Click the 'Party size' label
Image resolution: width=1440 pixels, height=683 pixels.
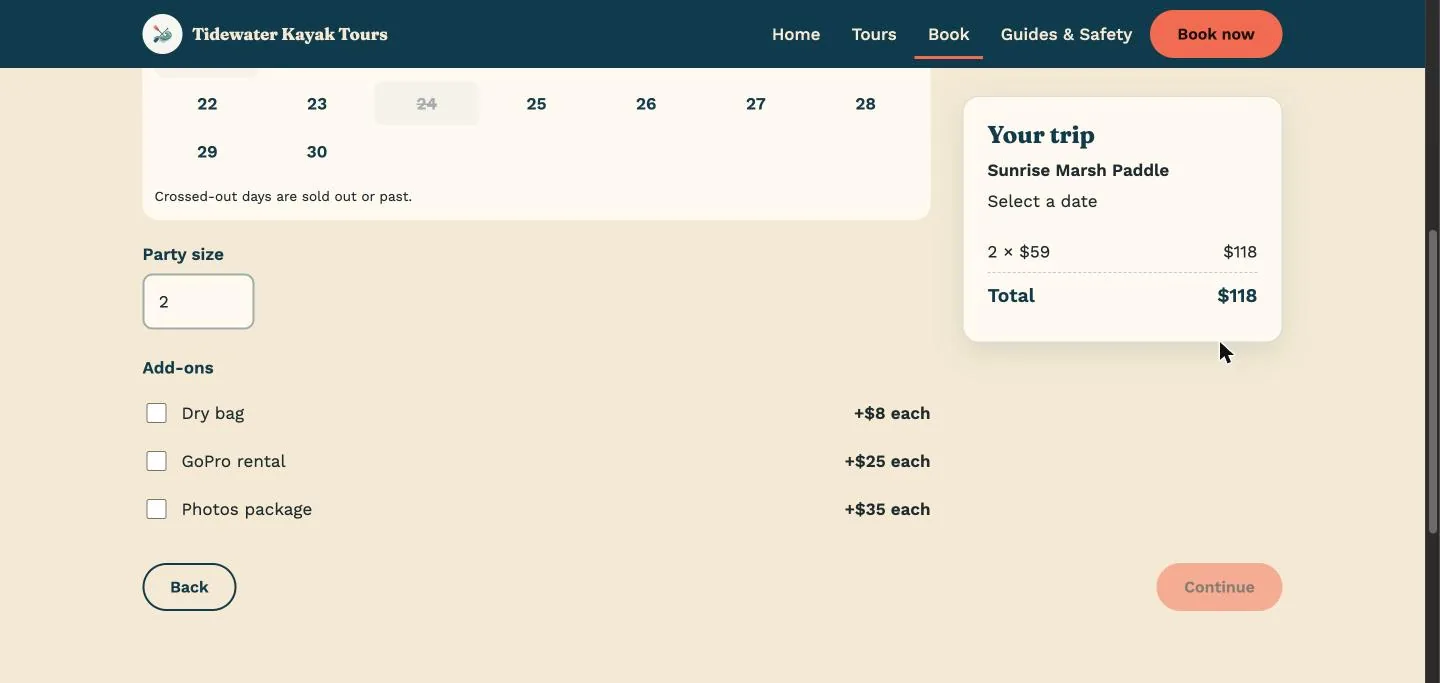(183, 254)
